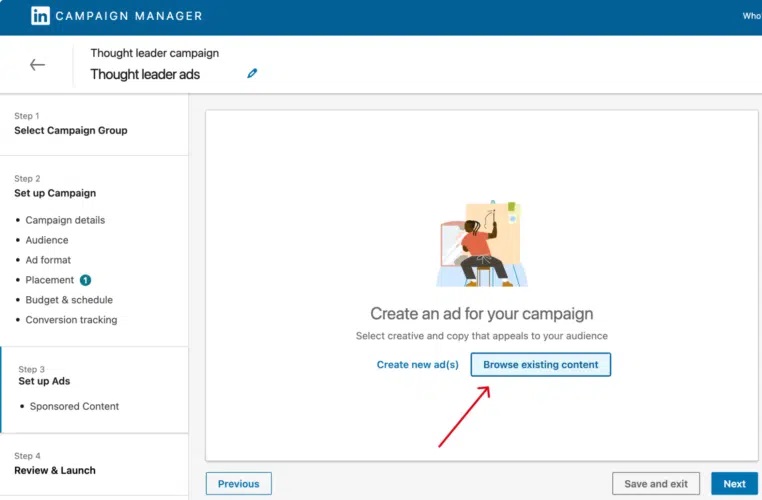Open Budget & schedule section
This screenshot has width=762, height=500.
point(69,300)
